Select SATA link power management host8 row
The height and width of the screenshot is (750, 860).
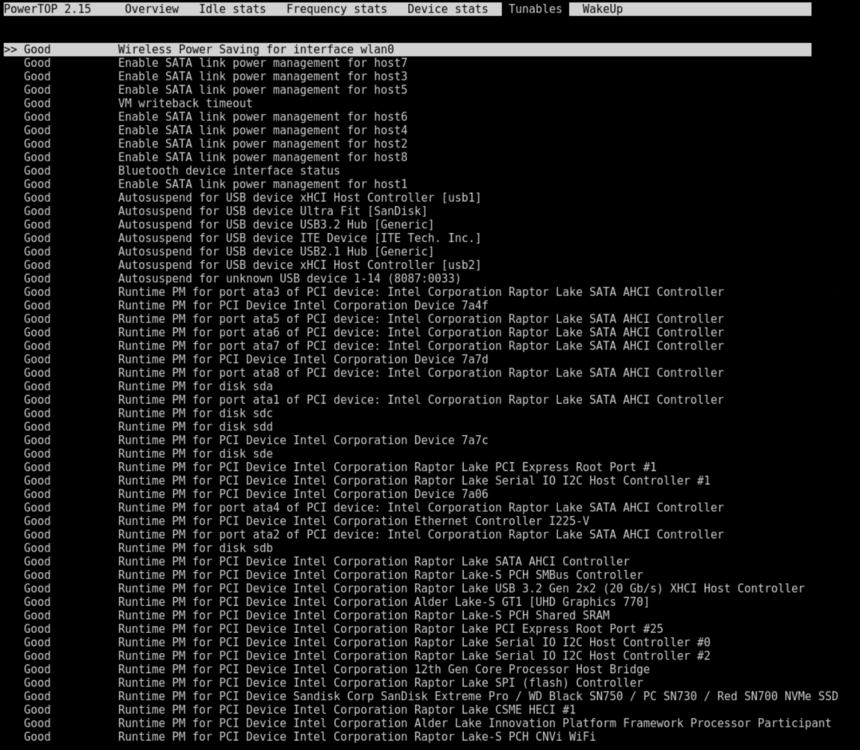click(216, 157)
